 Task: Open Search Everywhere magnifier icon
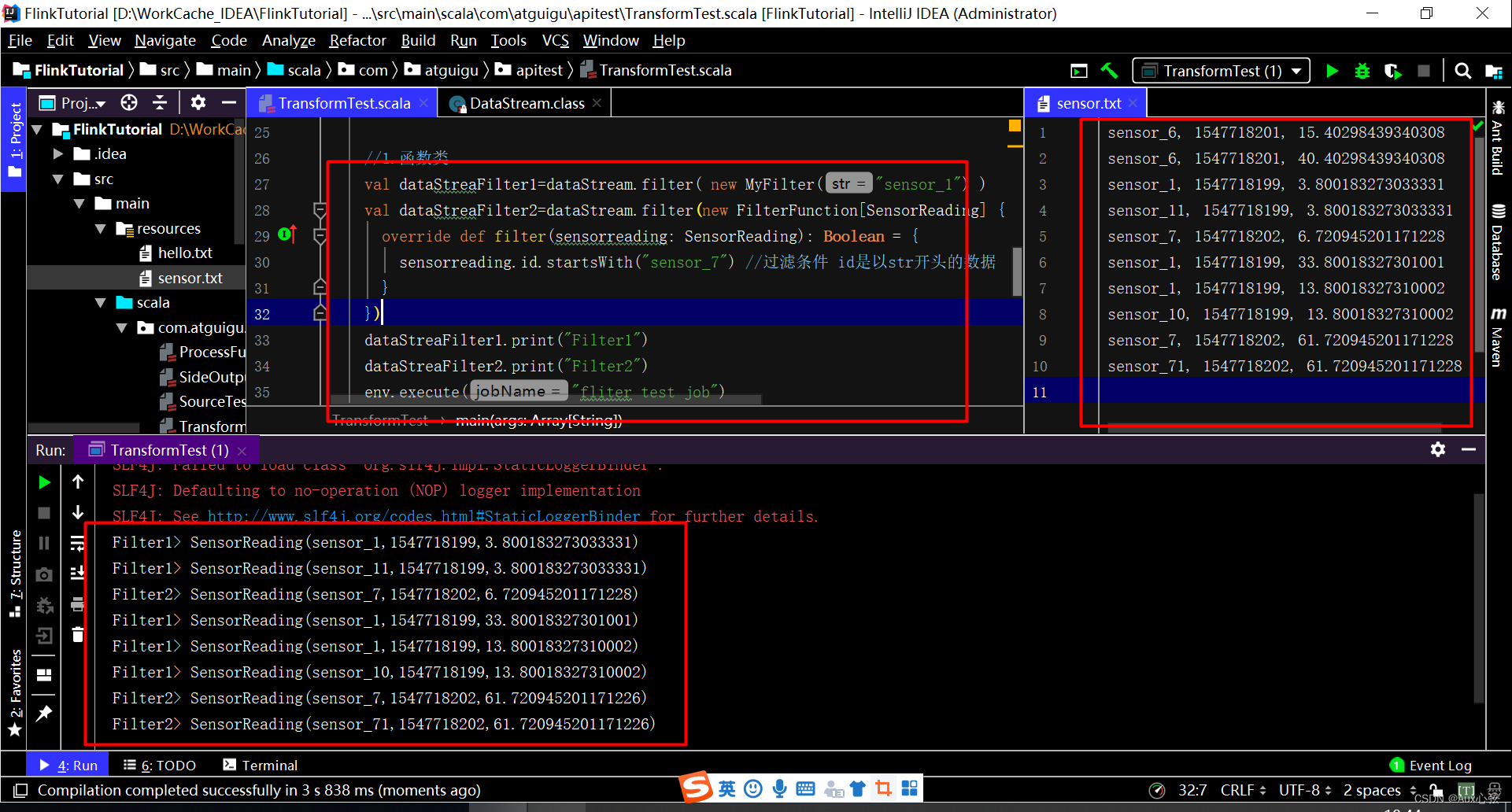pos(1462,70)
